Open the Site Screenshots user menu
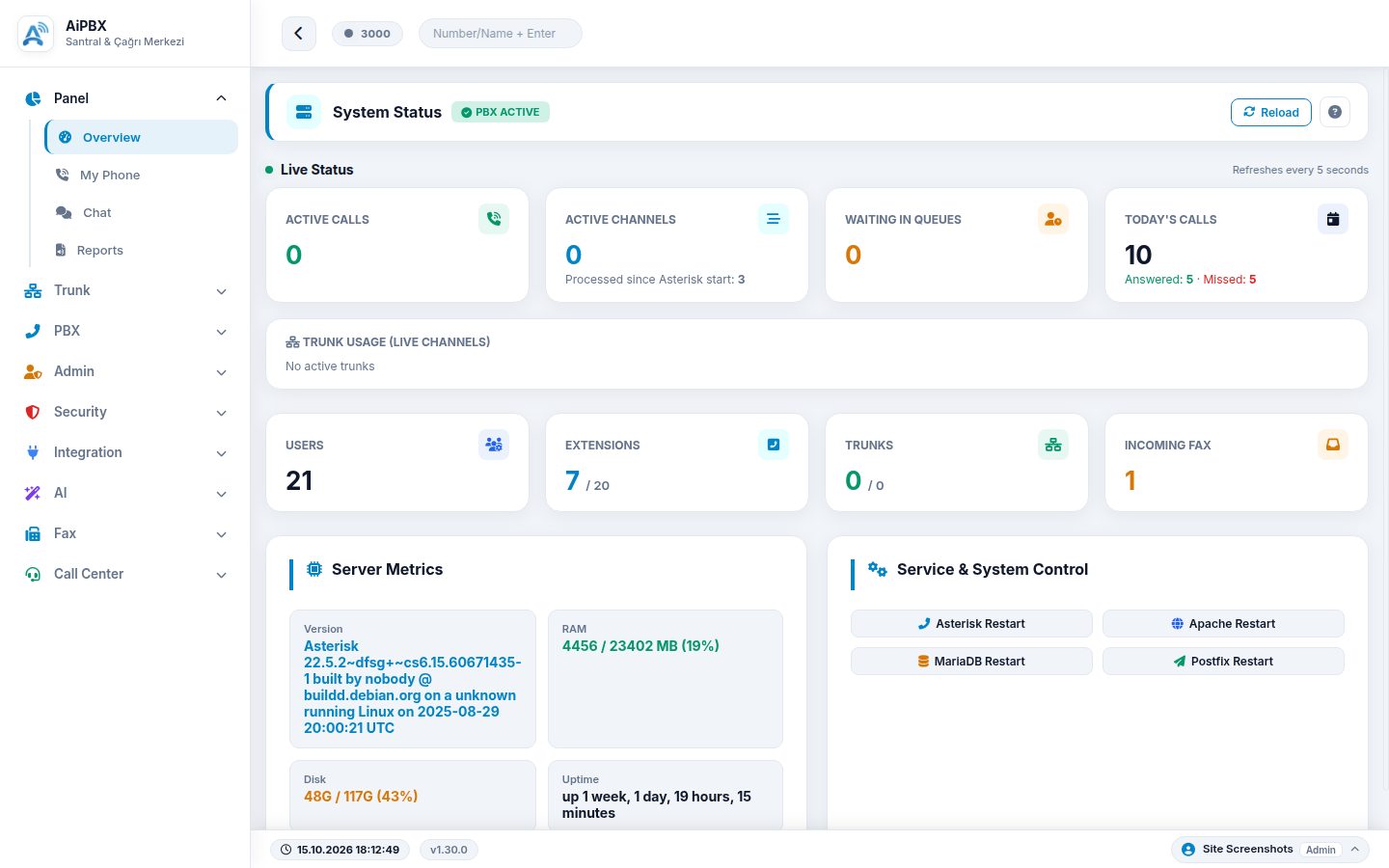Viewport: 1389px width, 868px height. click(1269, 849)
